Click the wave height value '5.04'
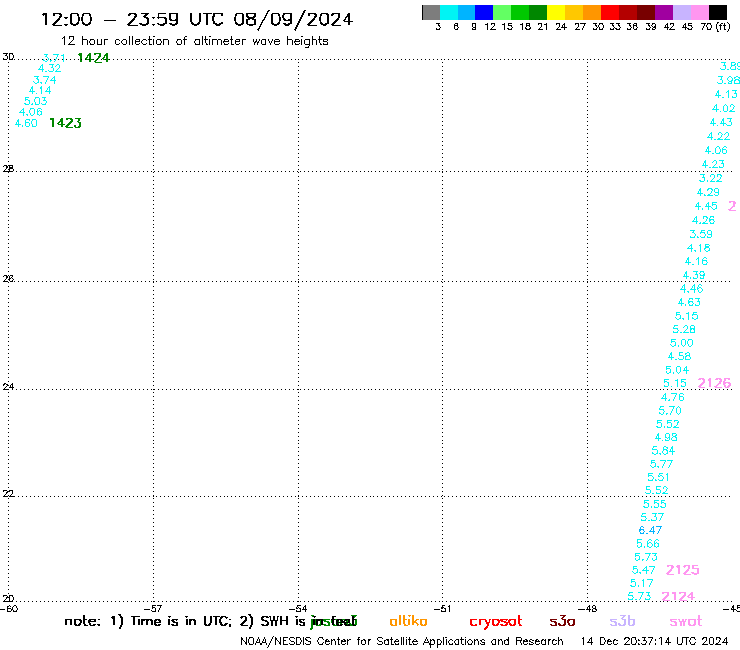Screen dimensions: 740x650 [x=677, y=370]
